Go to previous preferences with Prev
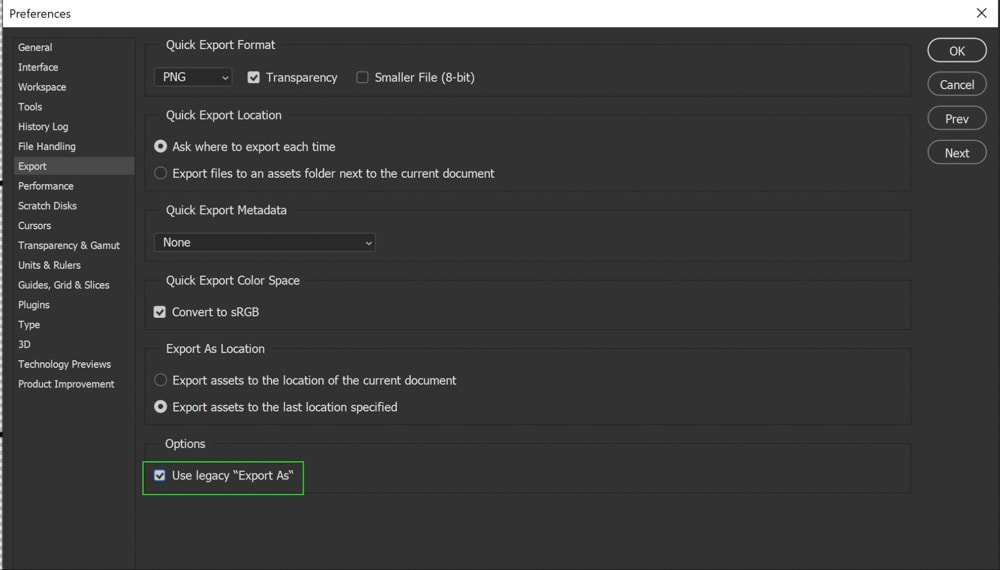This screenshot has width=1000, height=570. 957,118
